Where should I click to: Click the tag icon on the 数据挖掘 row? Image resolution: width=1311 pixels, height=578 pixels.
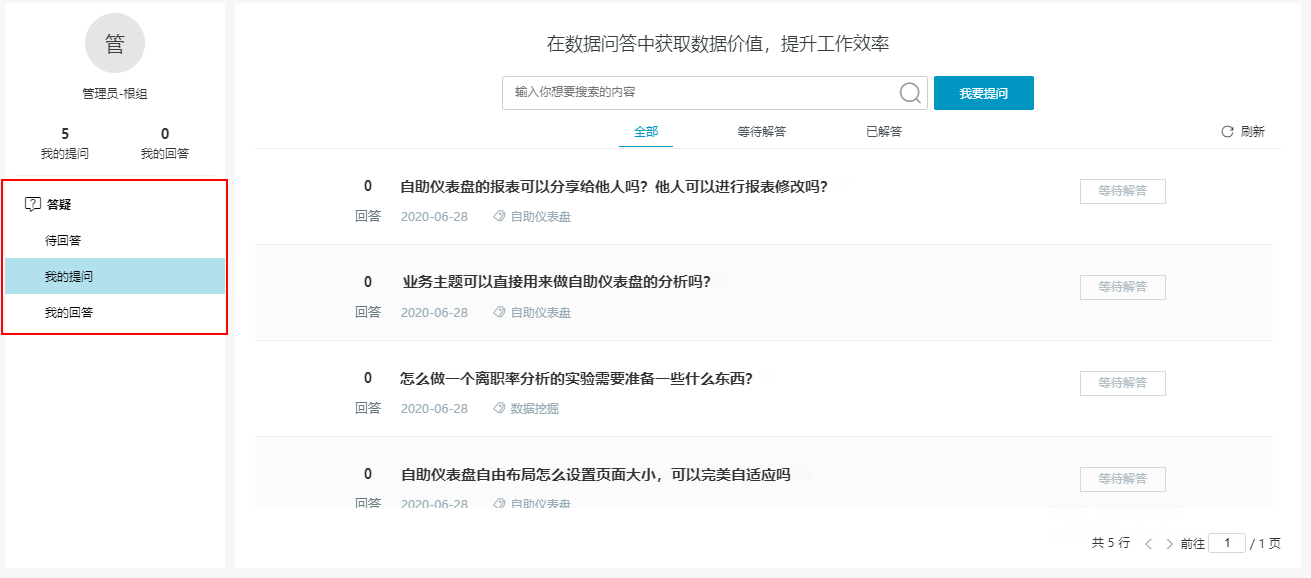coord(499,408)
